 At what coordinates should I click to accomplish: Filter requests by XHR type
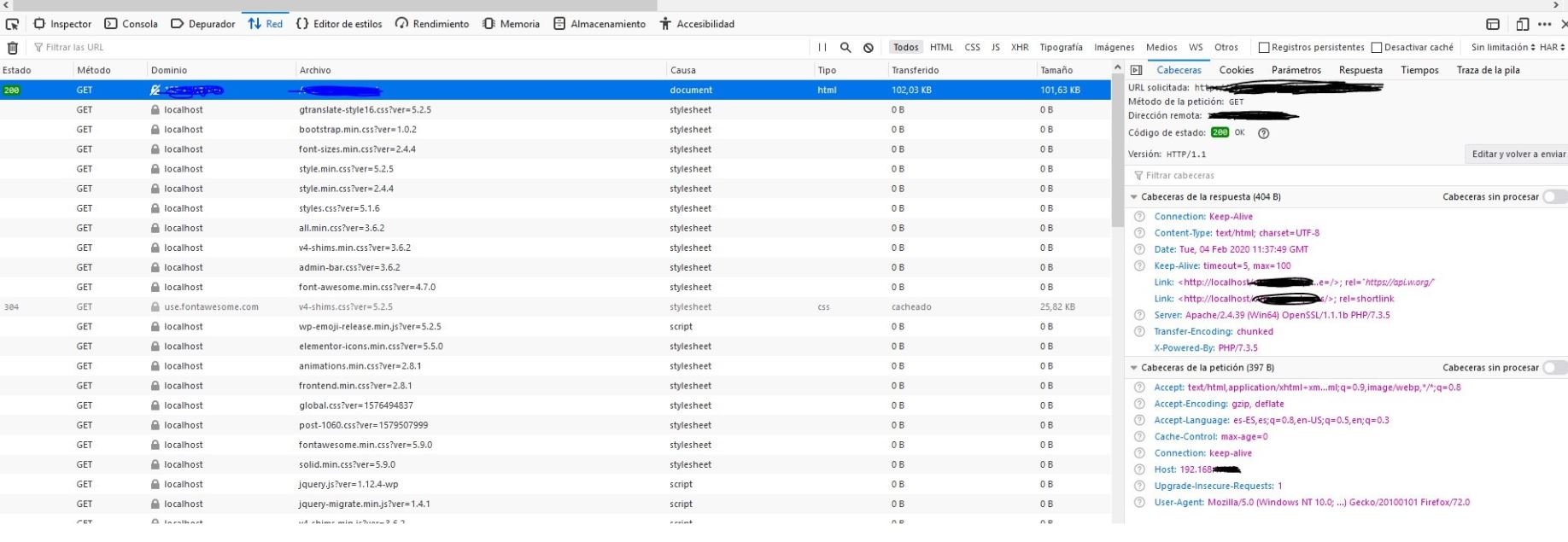click(1020, 48)
